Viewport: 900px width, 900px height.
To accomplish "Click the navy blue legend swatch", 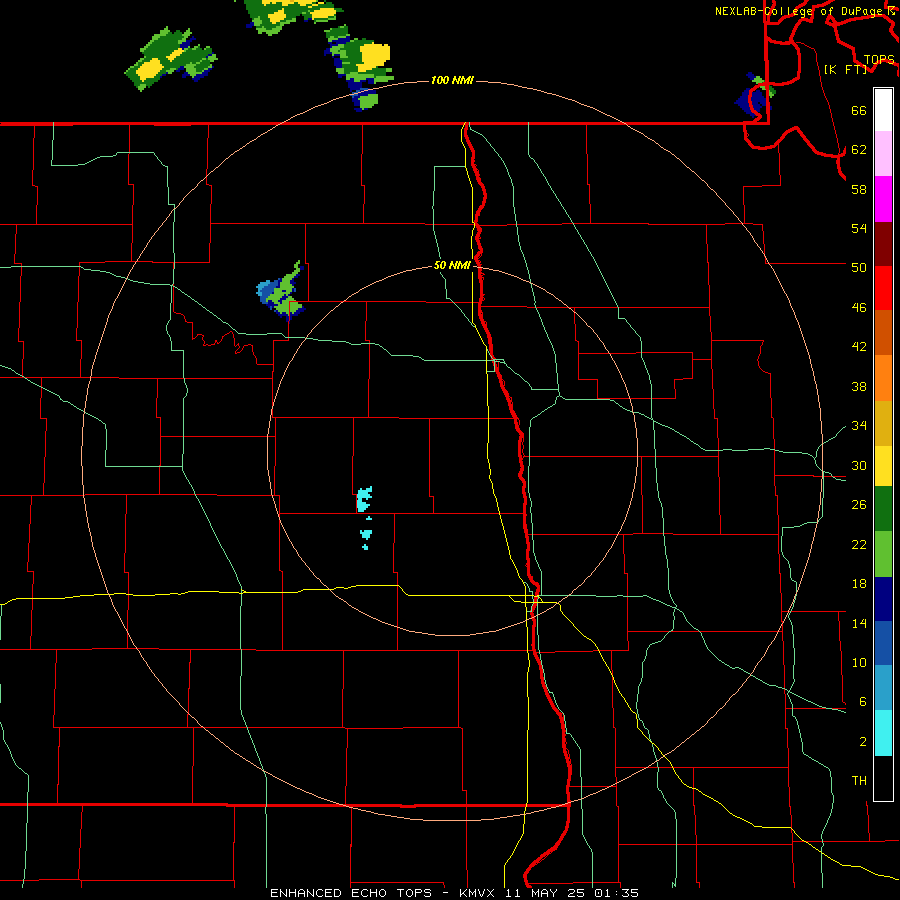I will [x=883, y=599].
